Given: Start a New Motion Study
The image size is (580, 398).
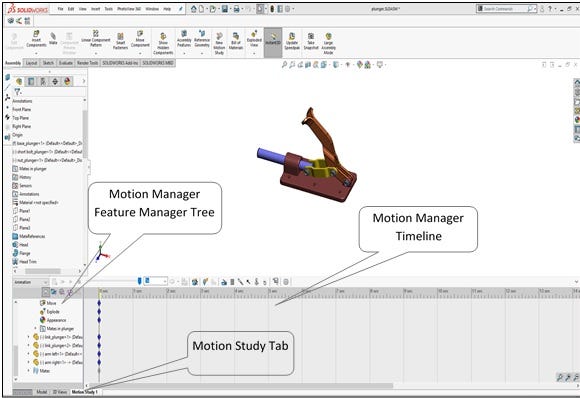Looking at the screenshot, I should [219, 43].
